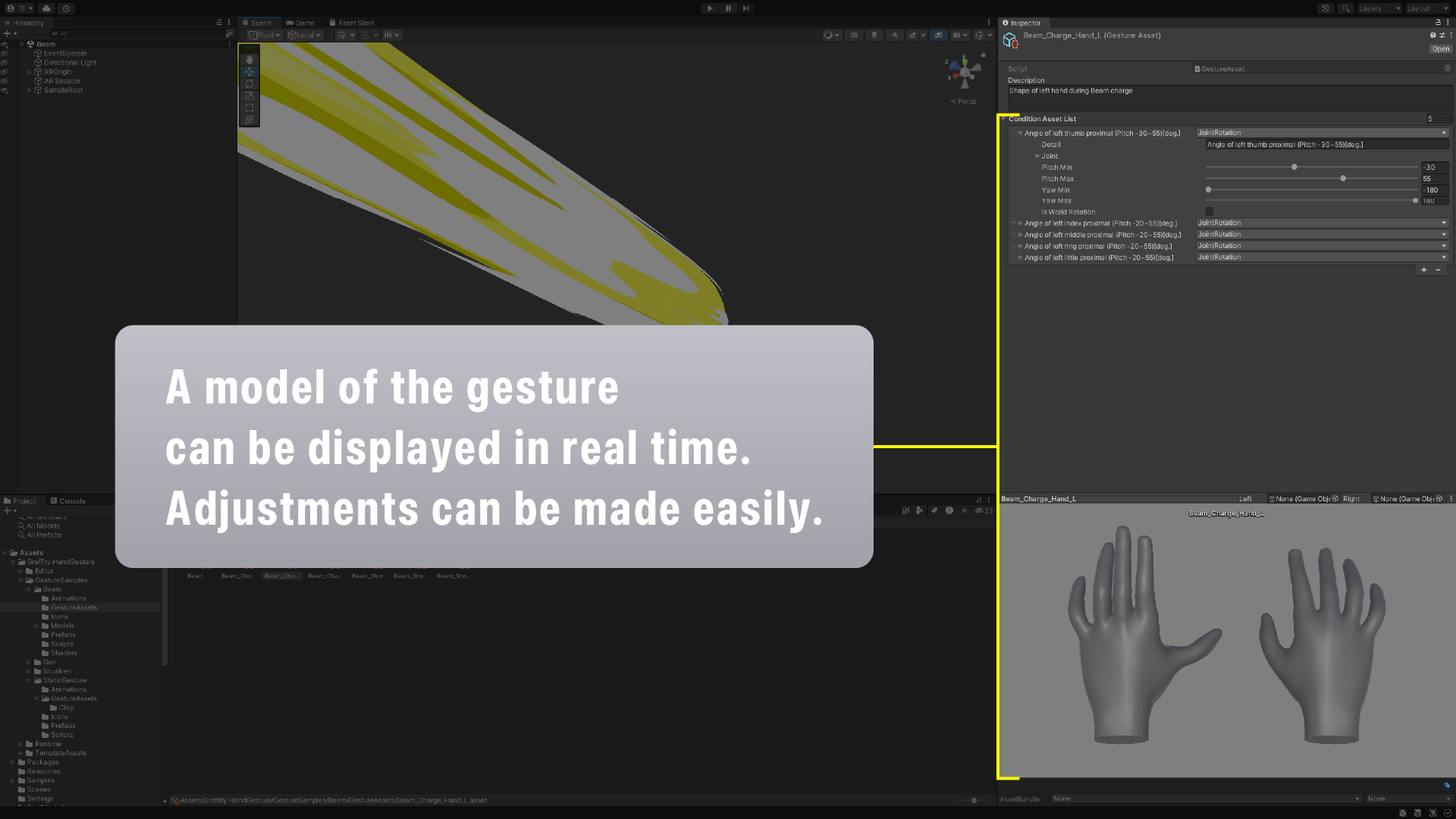This screenshot has width=1456, height=819.
Task: Toggle scene lighting button
Action: pos(874,35)
